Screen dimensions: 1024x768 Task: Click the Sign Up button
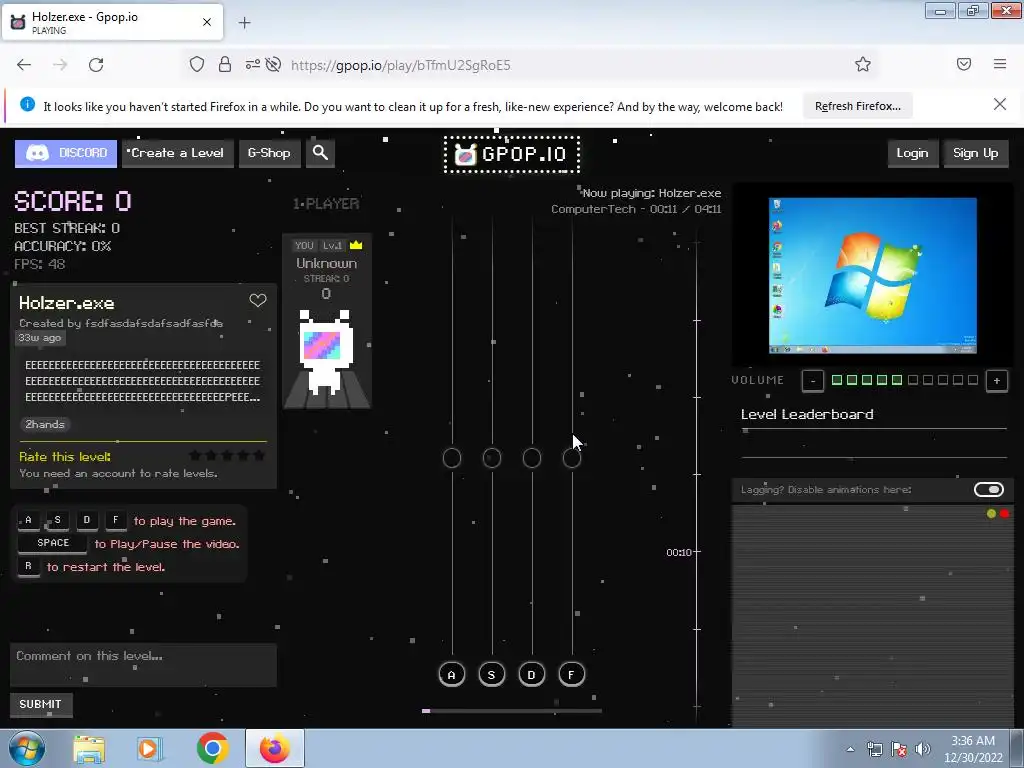tap(975, 153)
